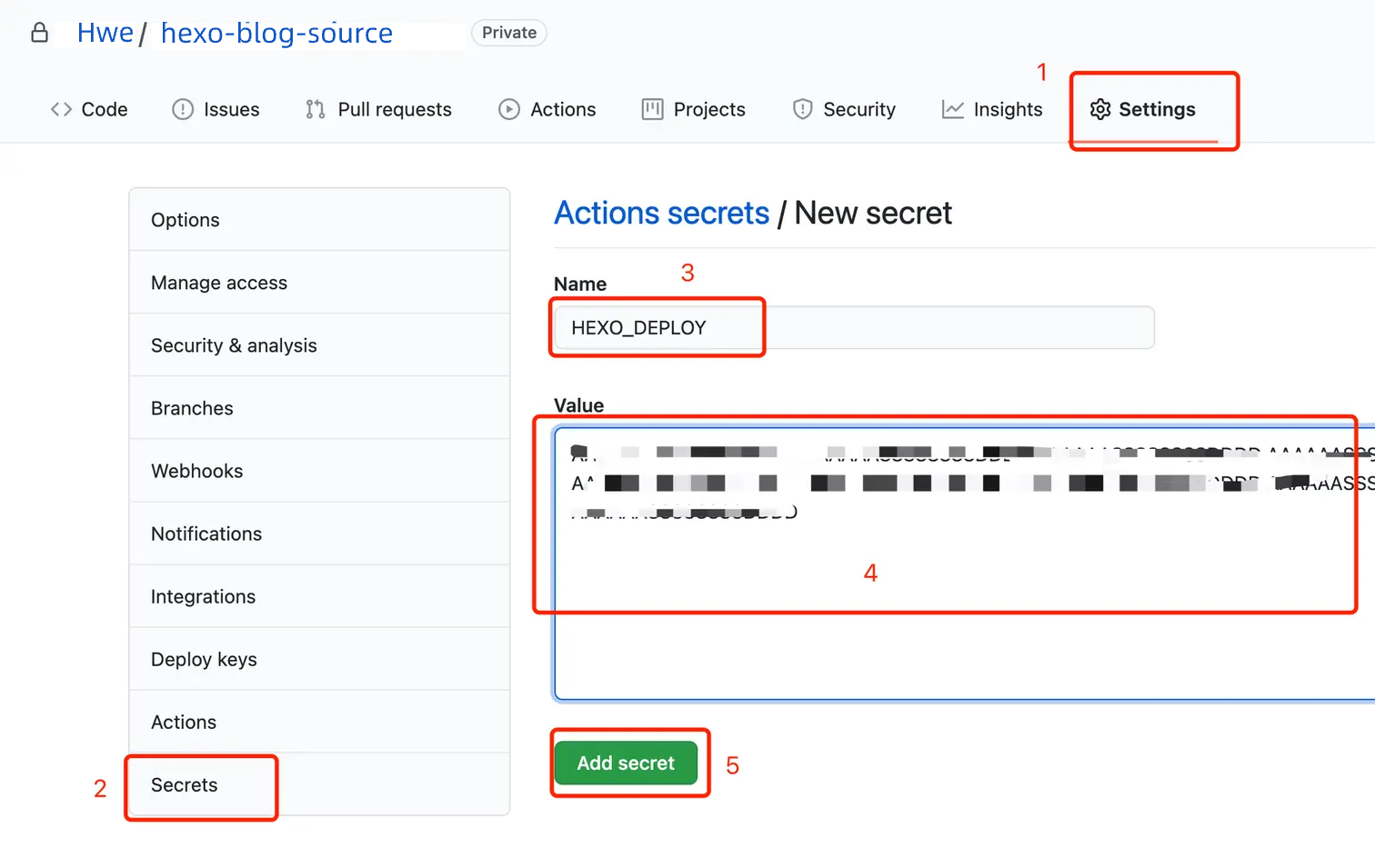This screenshot has height=868, width=1375.
Task: Click the Projects board icon
Action: [x=652, y=110]
